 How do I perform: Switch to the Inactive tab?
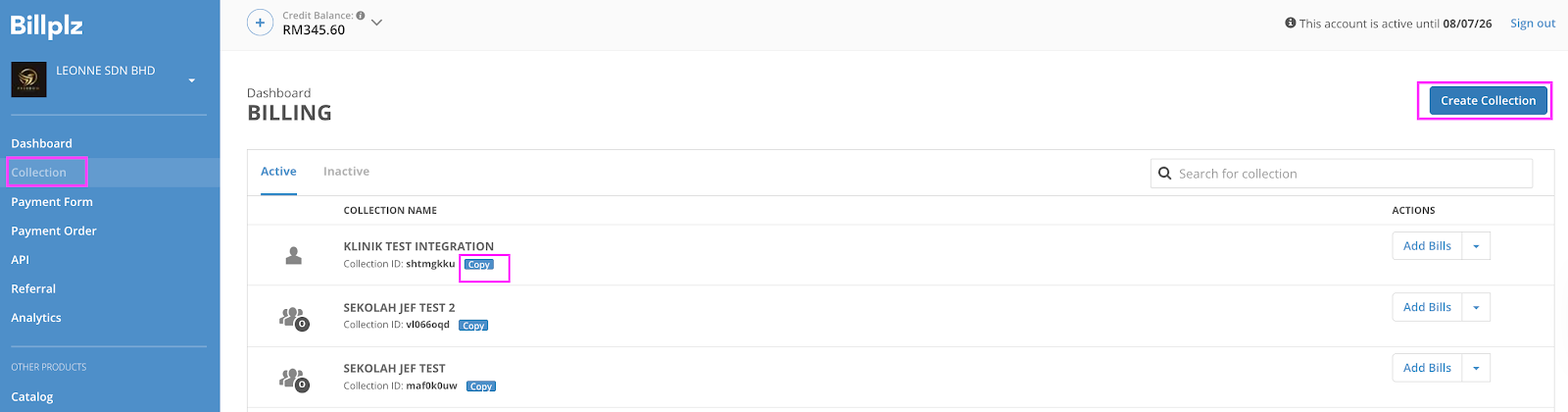coord(346,172)
